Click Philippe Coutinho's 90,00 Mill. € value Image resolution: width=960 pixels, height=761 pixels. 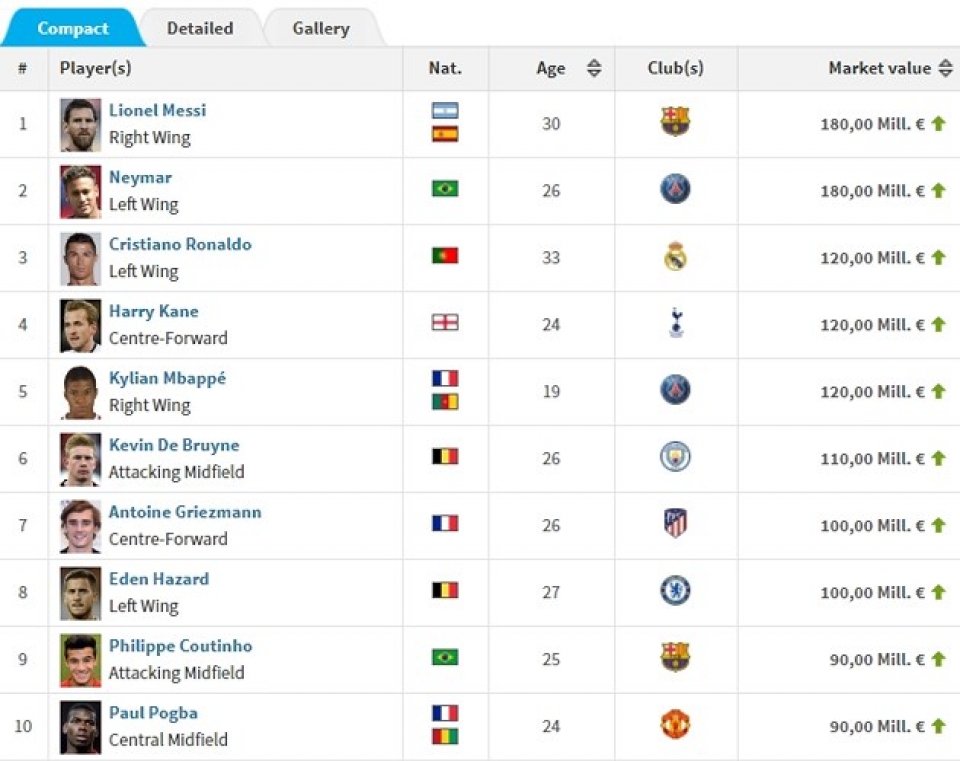[872, 659]
